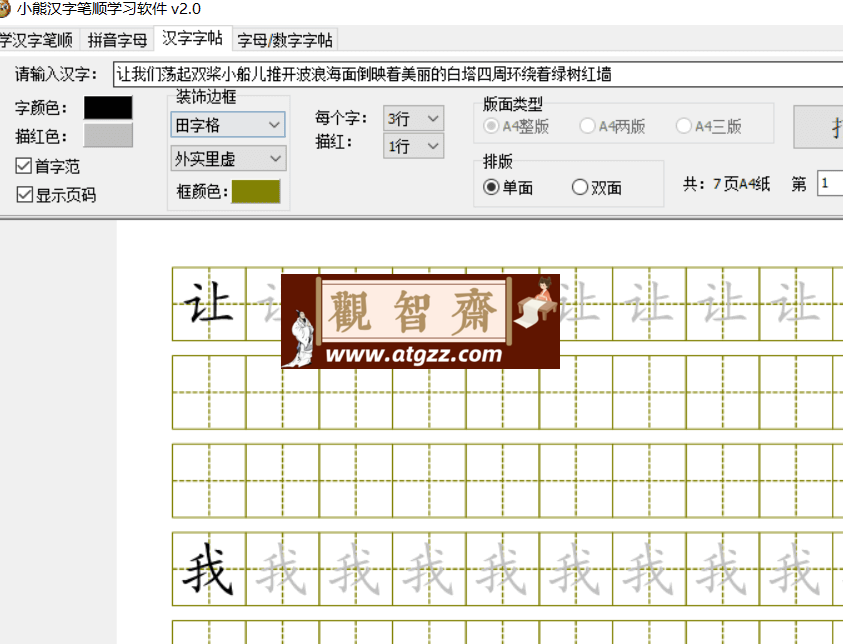This screenshot has height=644, width=843.
Task: Click the page number field after 第
Action: (x=830, y=183)
